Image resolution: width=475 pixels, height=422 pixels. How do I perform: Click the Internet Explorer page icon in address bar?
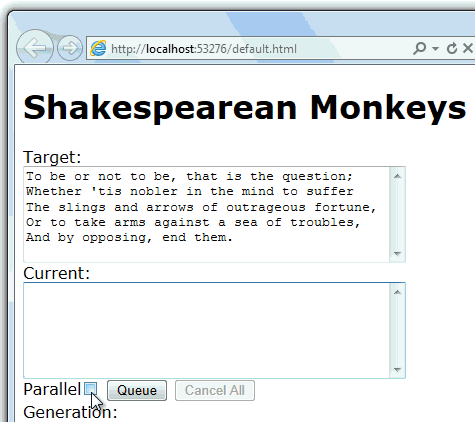tap(98, 49)
